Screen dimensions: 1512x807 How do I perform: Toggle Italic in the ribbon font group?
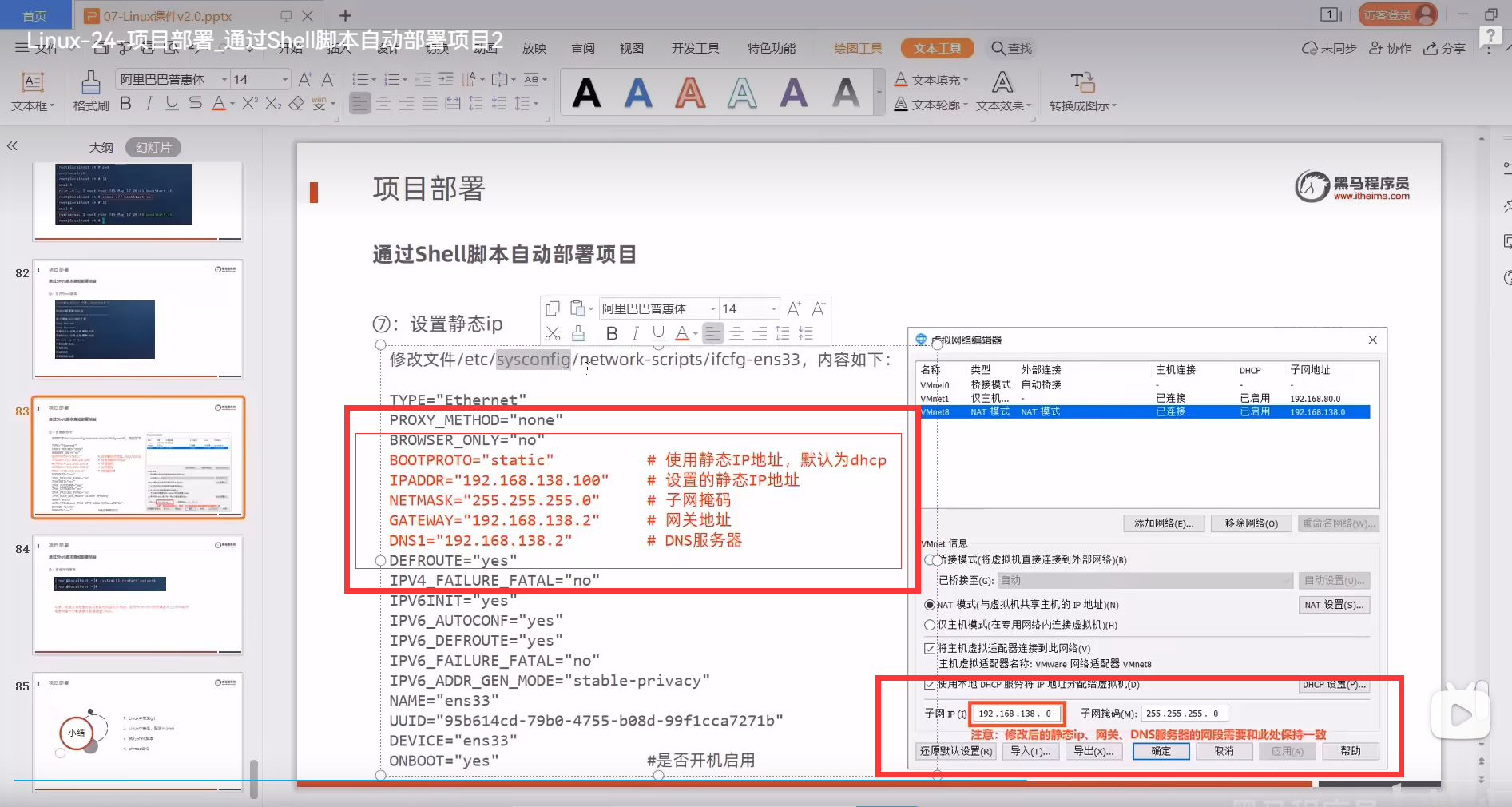coord(149,104)
